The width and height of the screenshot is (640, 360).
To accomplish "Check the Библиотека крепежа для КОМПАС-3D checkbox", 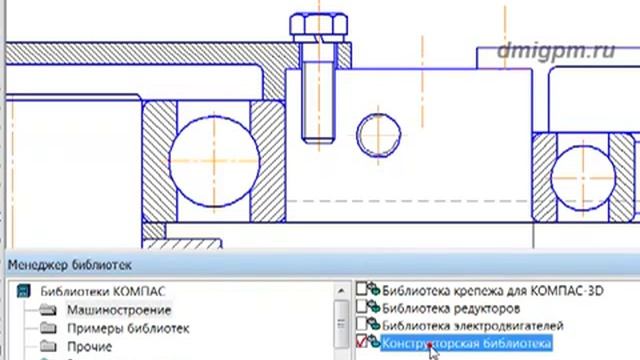I will (x=361, y=289).
